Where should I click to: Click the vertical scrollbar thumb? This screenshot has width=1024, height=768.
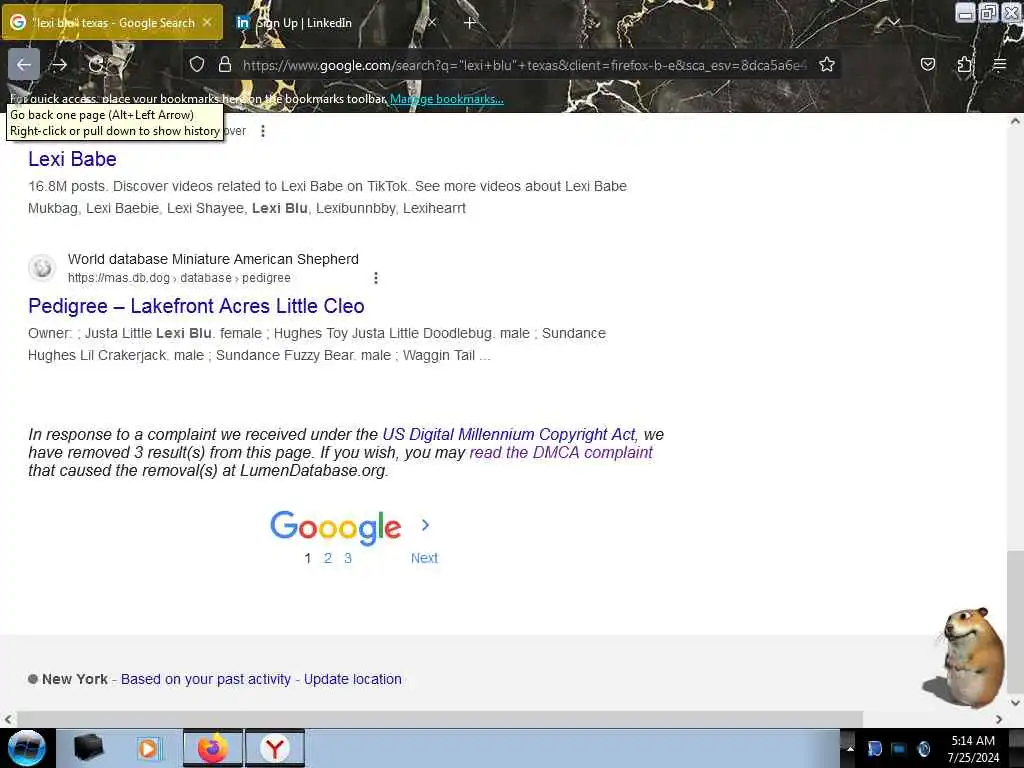click(x=1015, y=624)
